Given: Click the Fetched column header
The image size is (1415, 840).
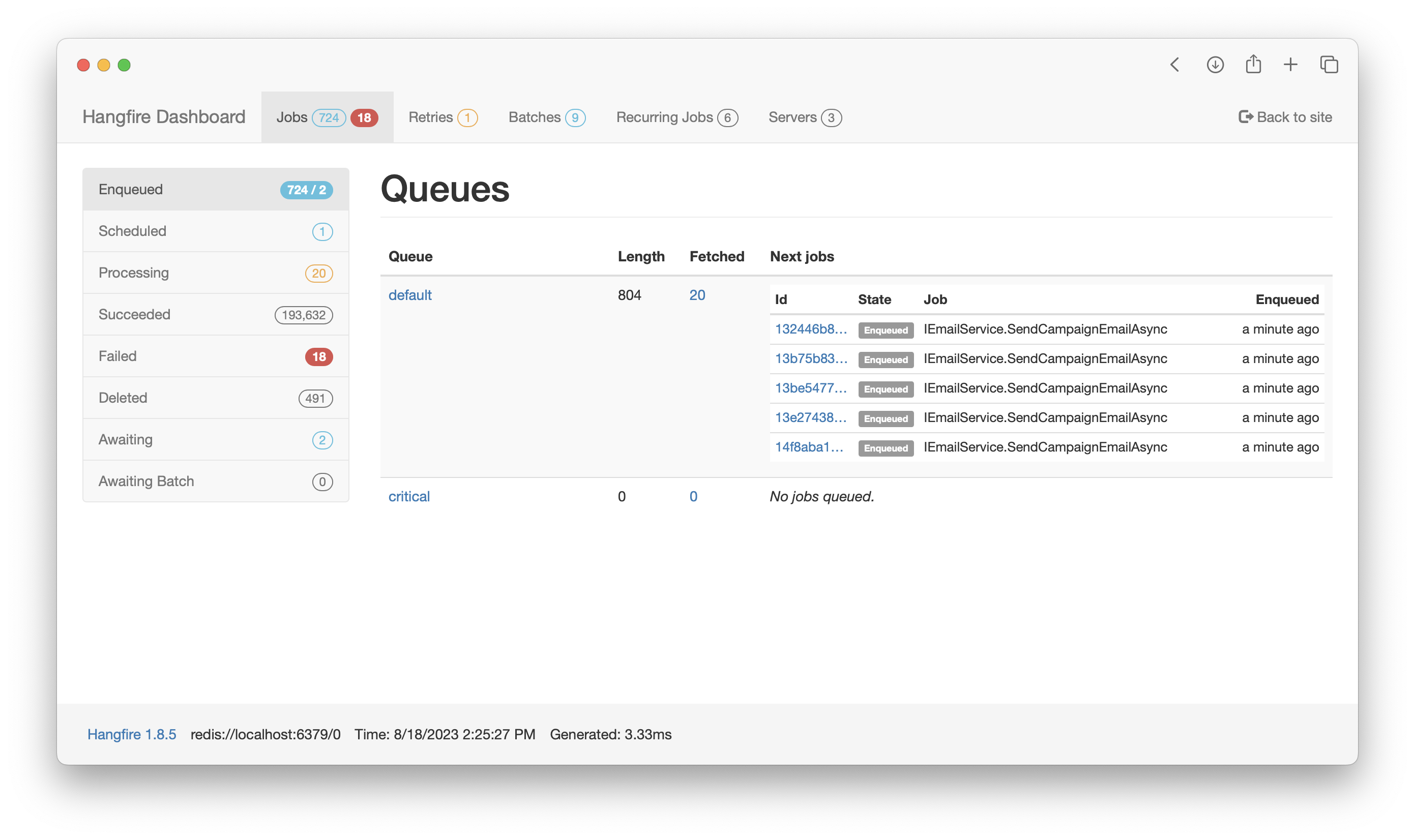Looking at the screenshot, I should tap(717, 256).
